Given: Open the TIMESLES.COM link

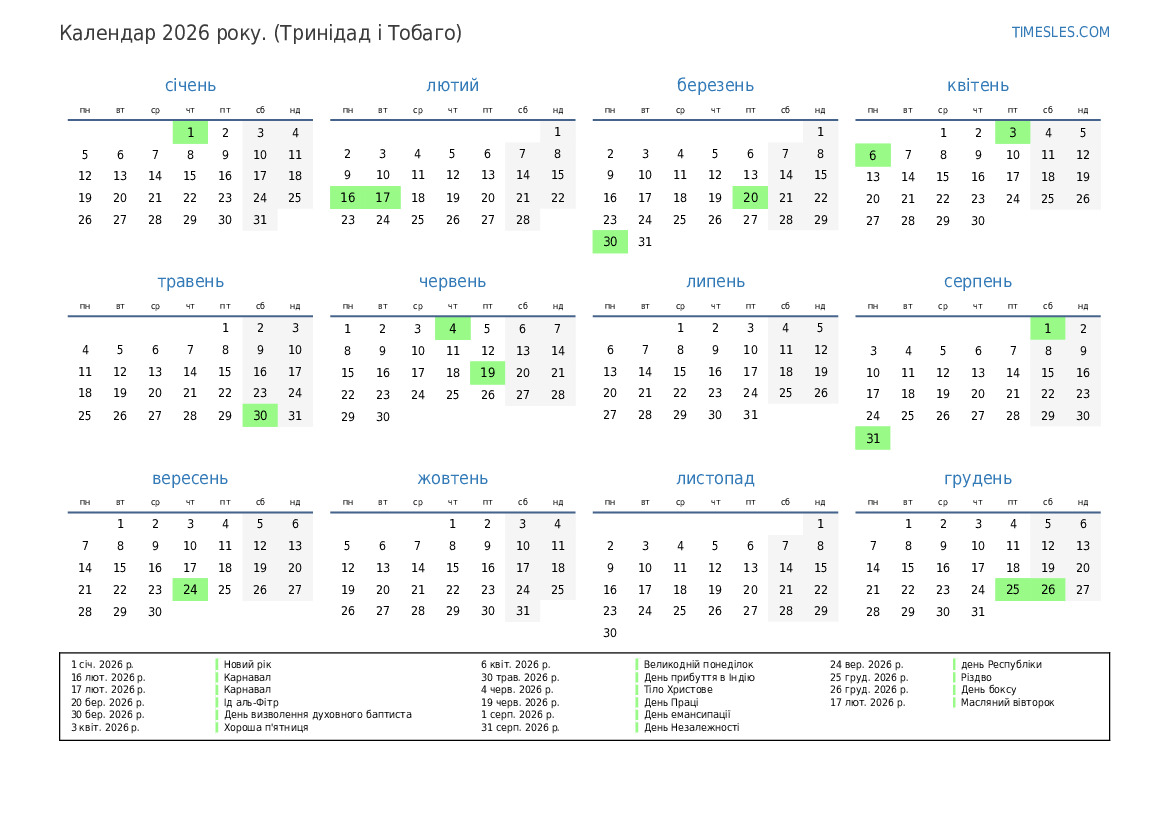Looking at the screenshot, I should pyautogui.click(x=1060, y=32).
